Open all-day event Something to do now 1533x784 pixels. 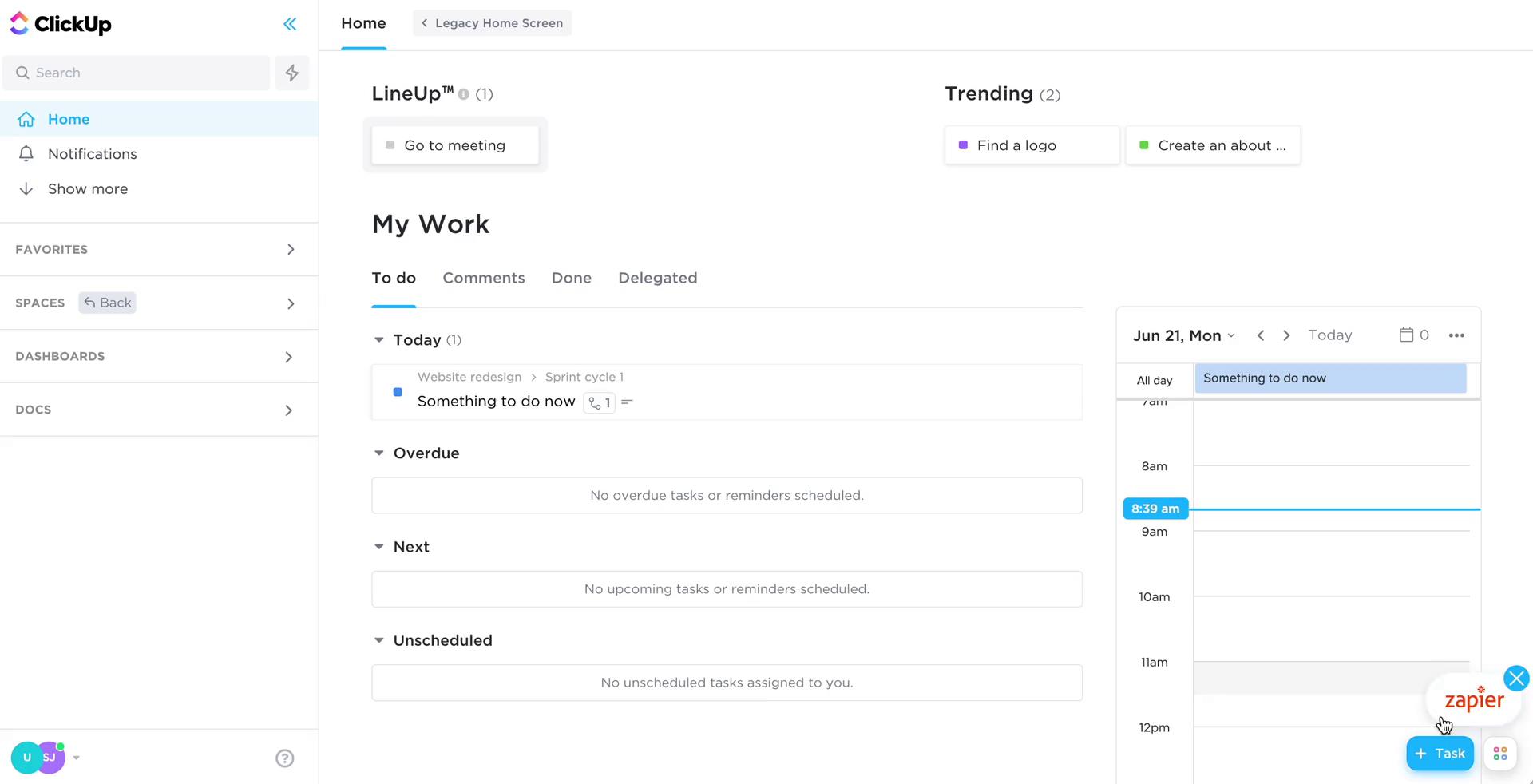[1330, 378]
